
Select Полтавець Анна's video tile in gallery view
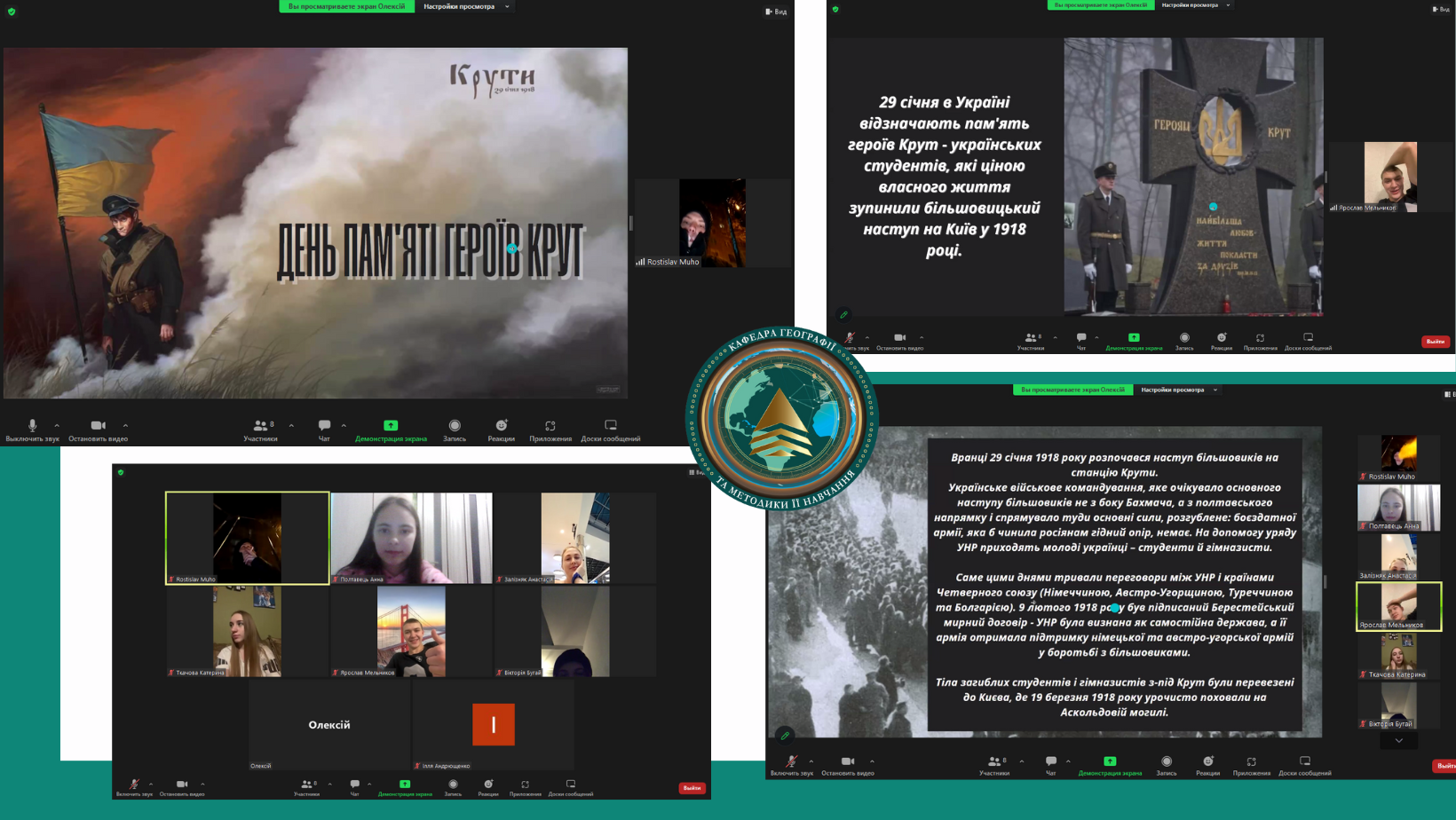coord(411,539)
